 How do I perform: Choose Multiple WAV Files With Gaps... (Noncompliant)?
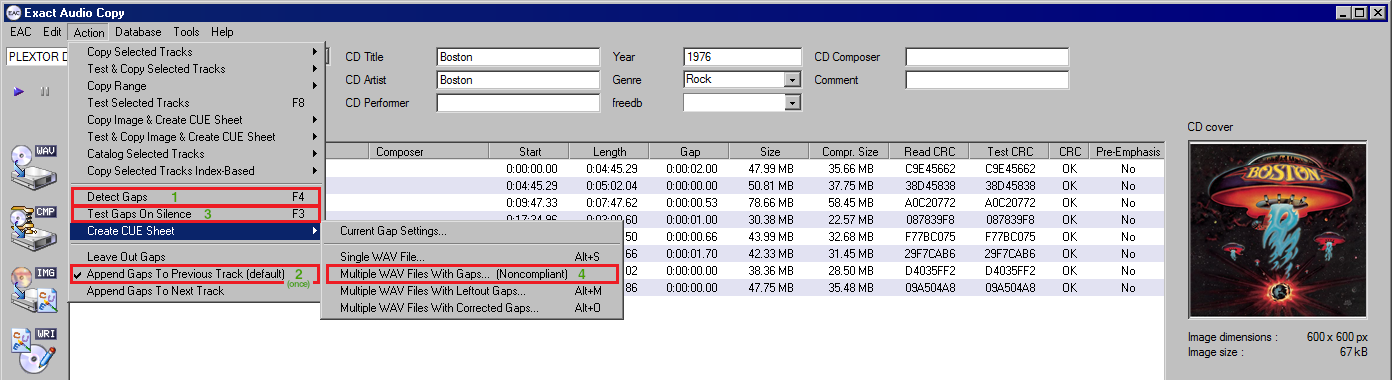point(471,274)
